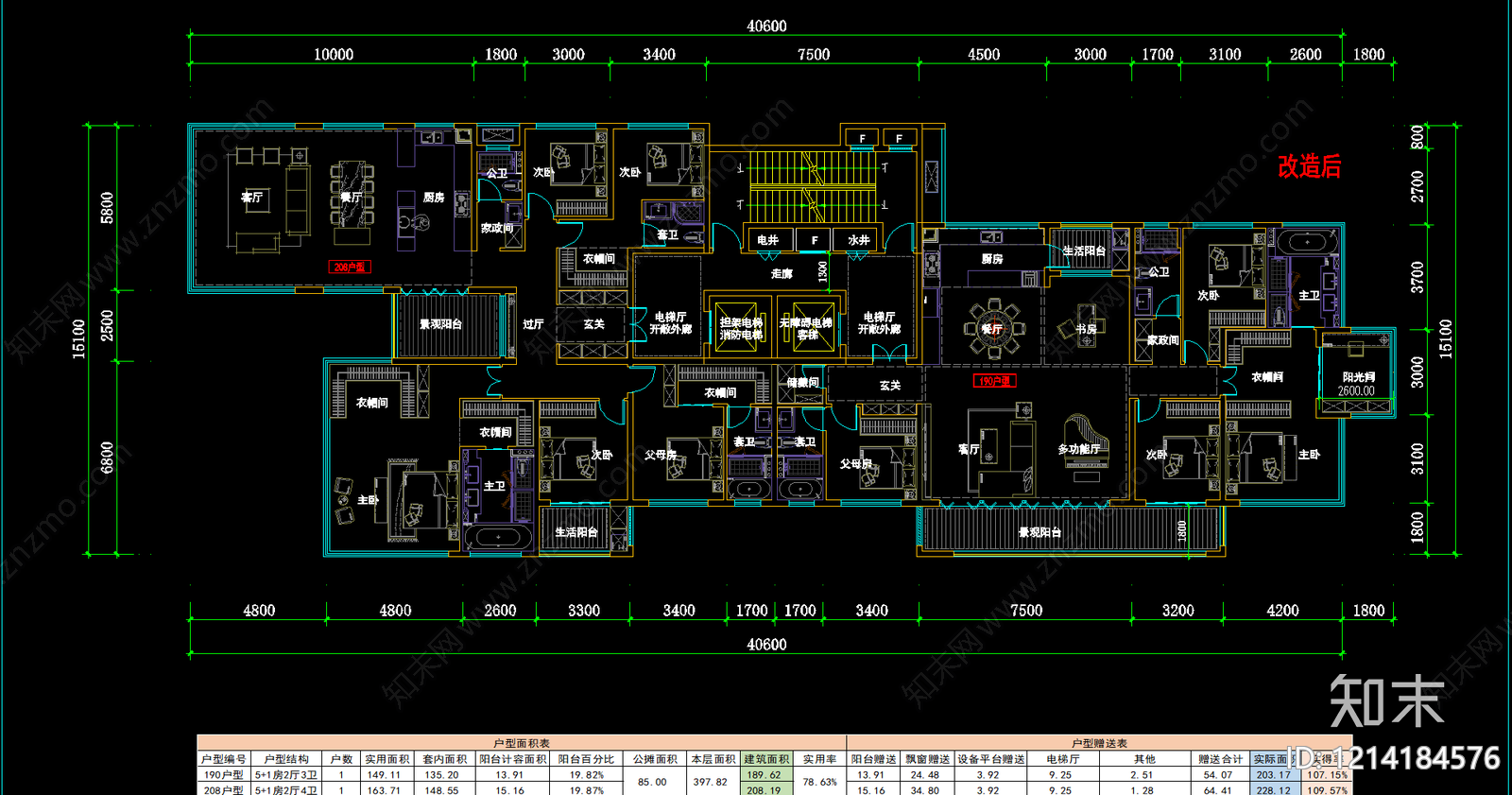Screen dimensions: 1512x795
Task: Select the 阳台计容面积 column header
Action: (x=512, y=759)
